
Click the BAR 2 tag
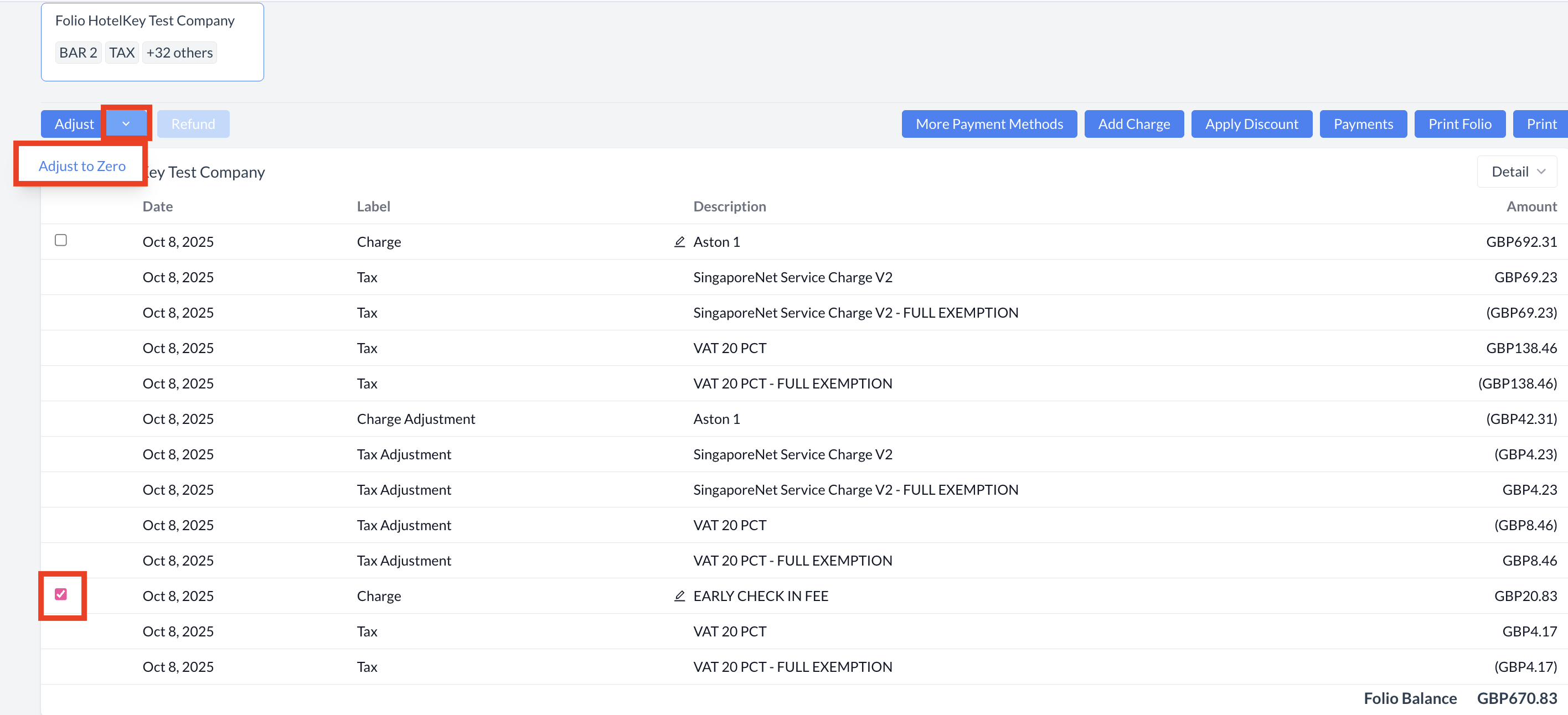(78, 53)
